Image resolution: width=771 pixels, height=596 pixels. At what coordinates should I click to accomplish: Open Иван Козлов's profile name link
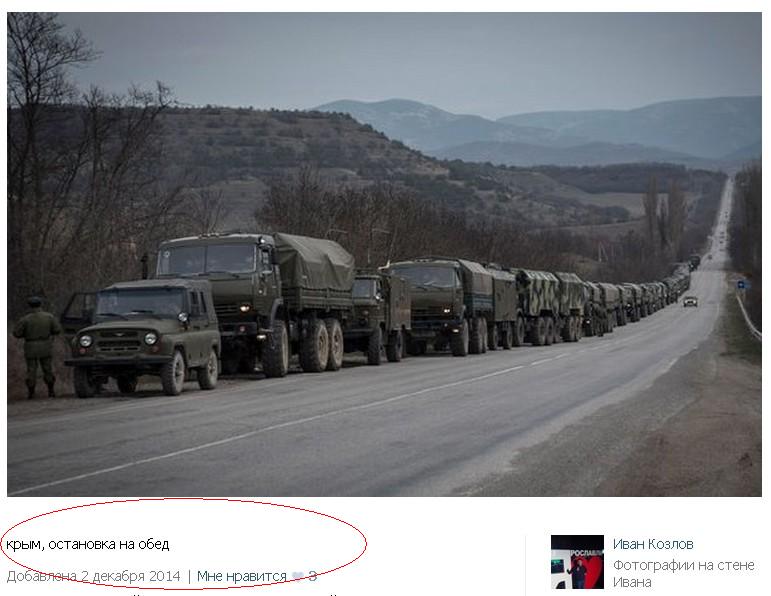coord(653,544)
